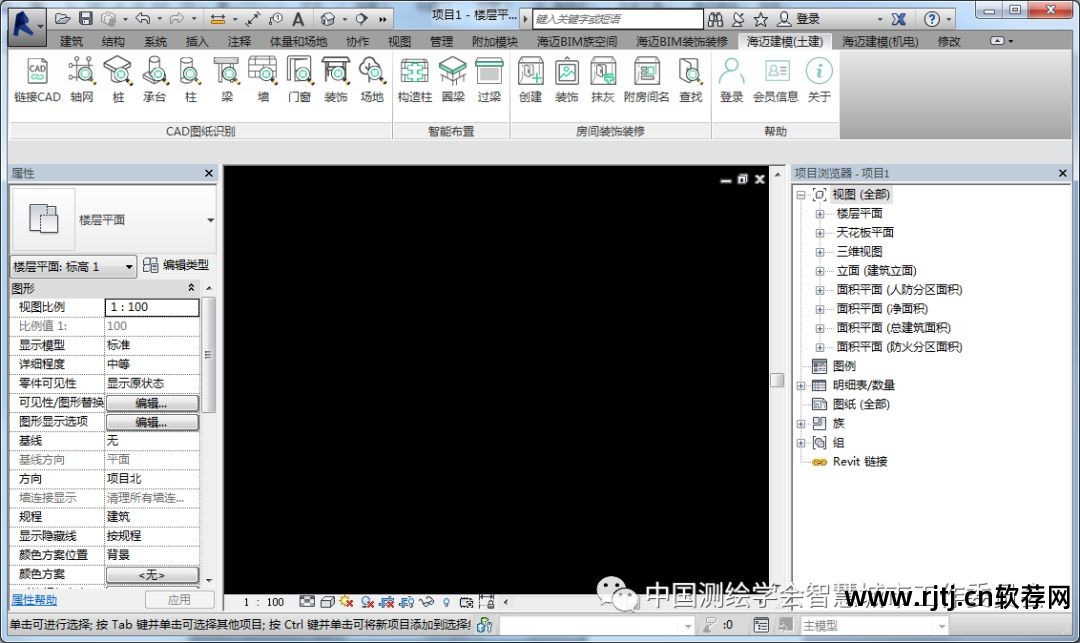This screenshot has height=643, width=1080.
Task: Click the help question mark icon
Action: 932,19
